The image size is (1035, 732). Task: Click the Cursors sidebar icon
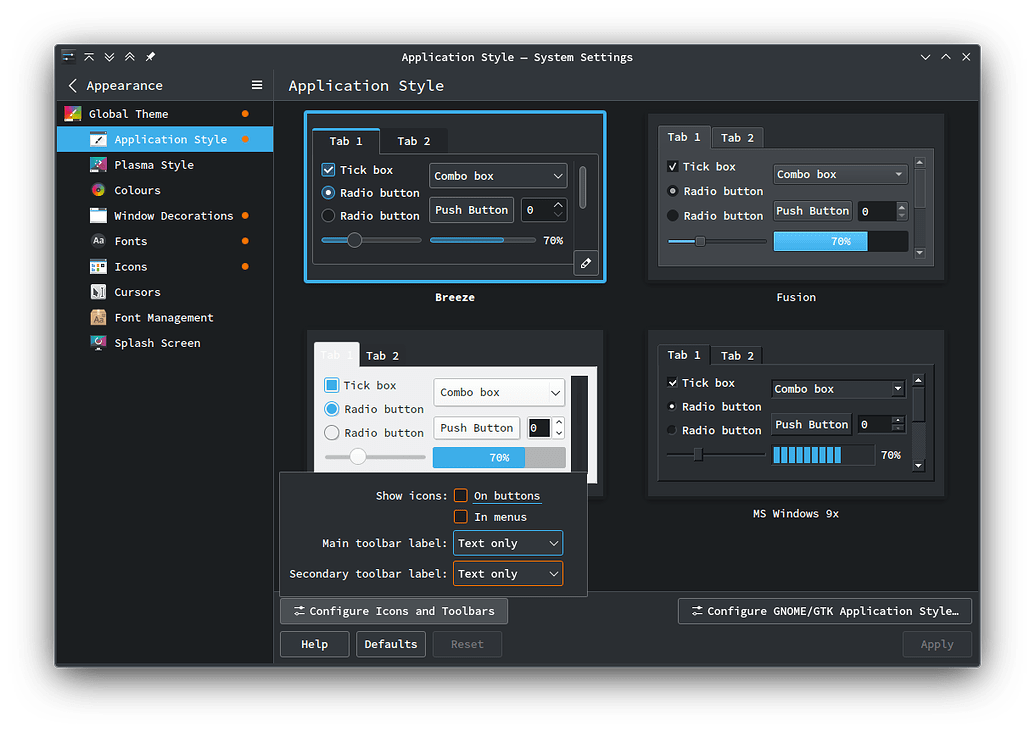point(97,292)
